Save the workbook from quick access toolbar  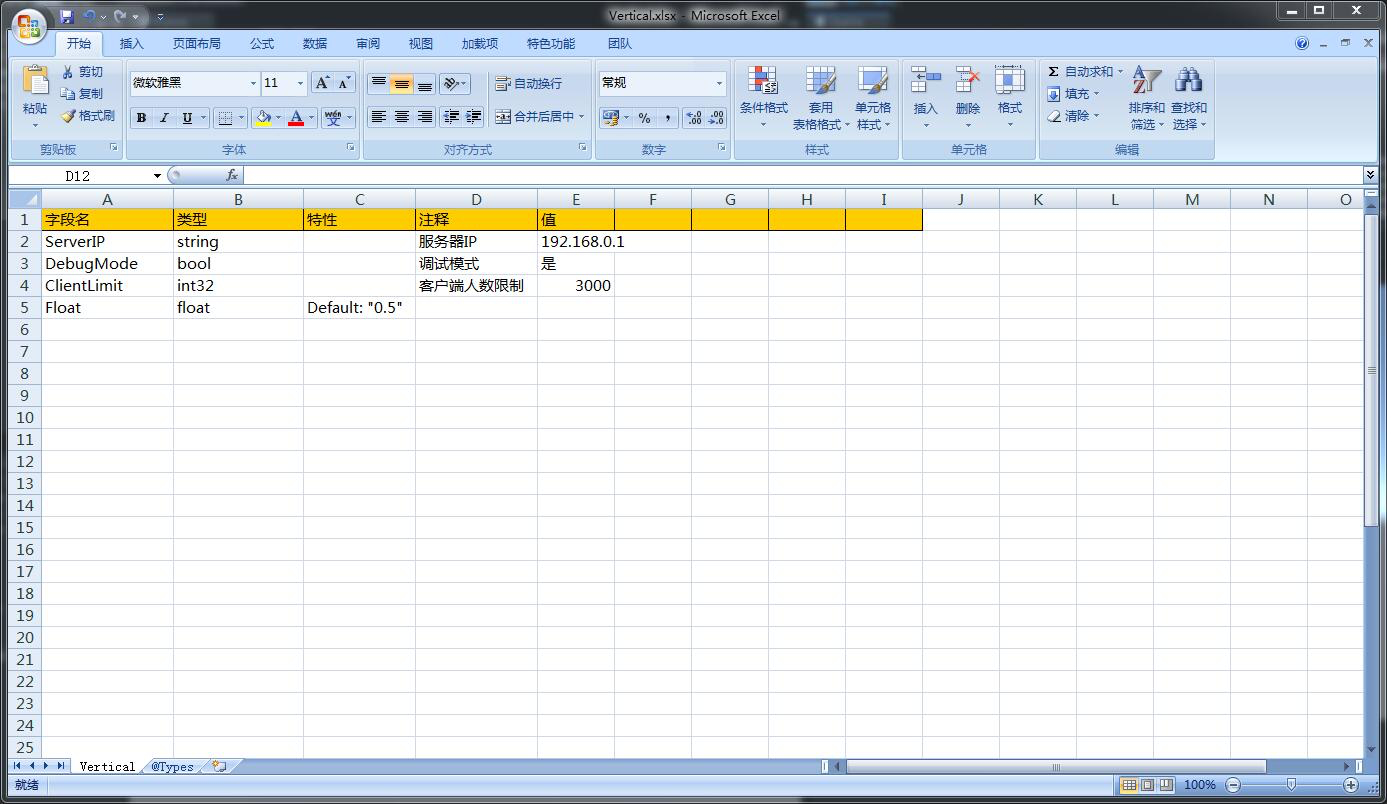click(67, 16)
